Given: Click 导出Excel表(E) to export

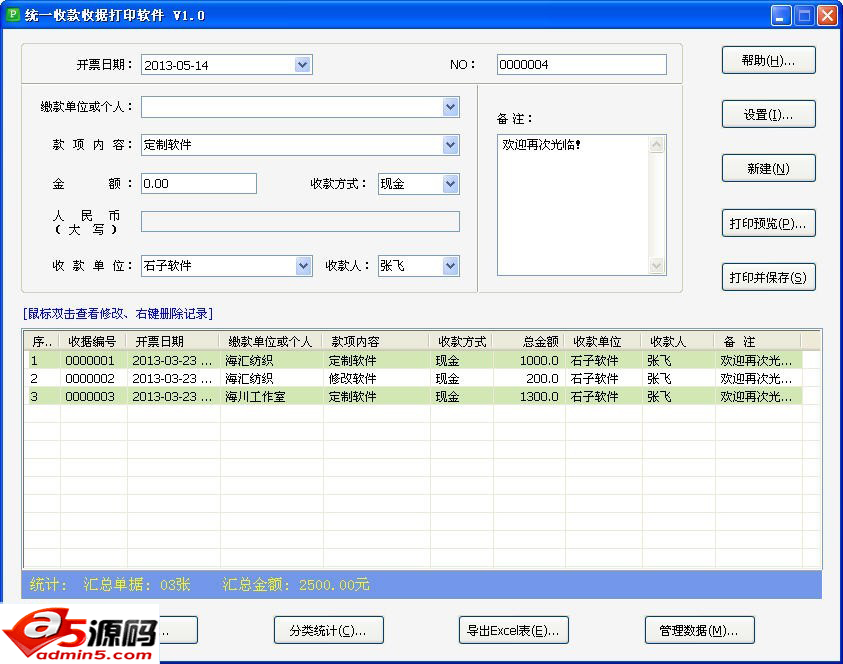Looking at the screenshot, I should [513, 630].
